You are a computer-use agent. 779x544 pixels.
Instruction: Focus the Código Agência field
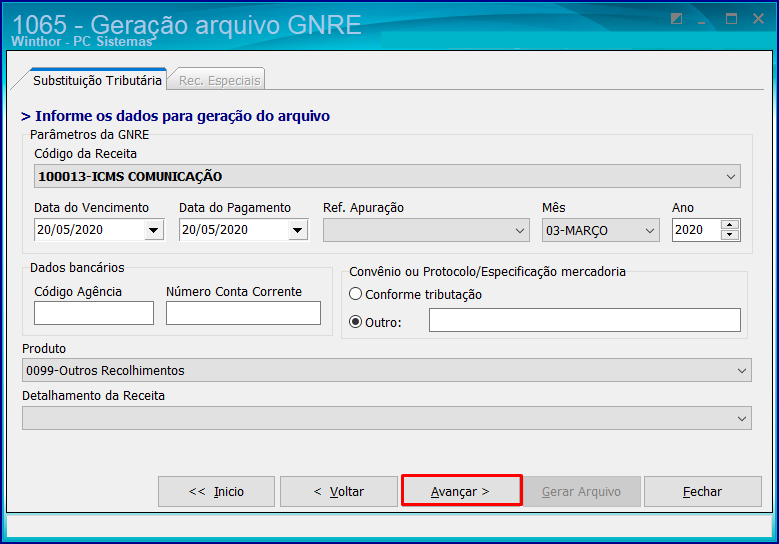[94, 313]
